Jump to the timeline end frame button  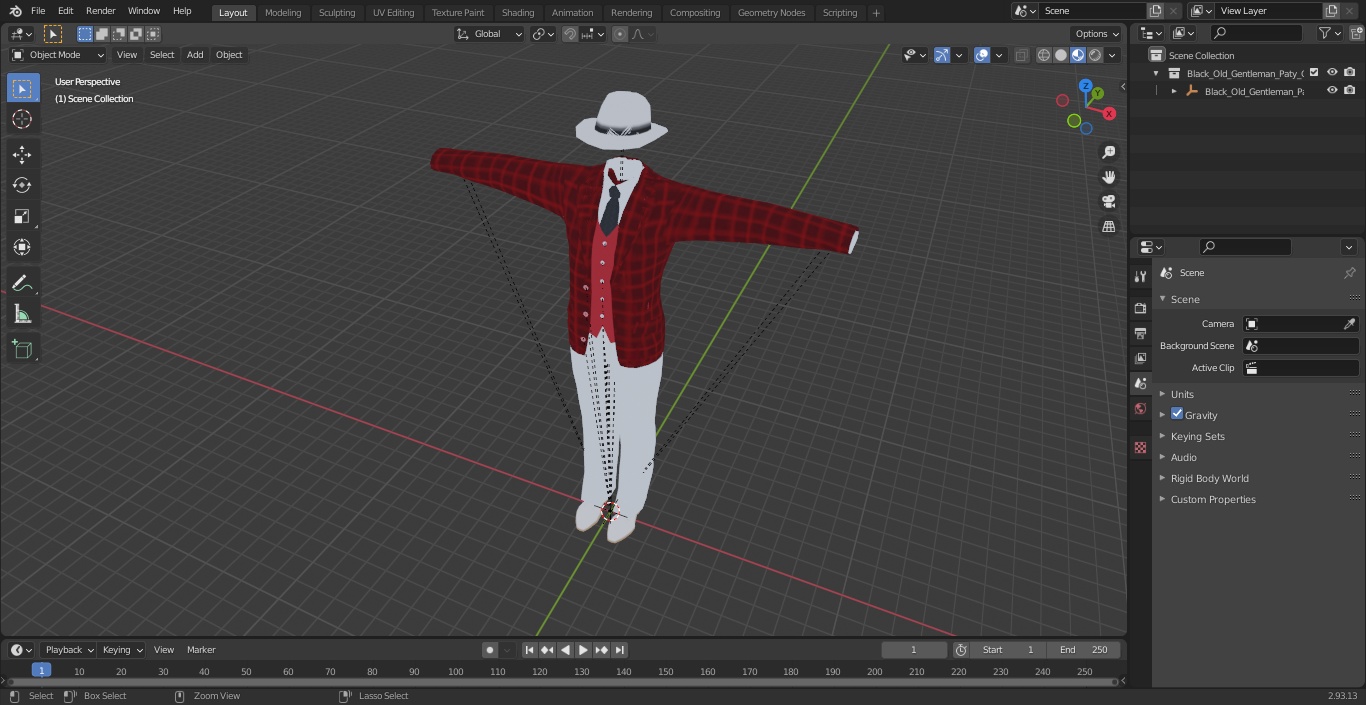point(620,650)
